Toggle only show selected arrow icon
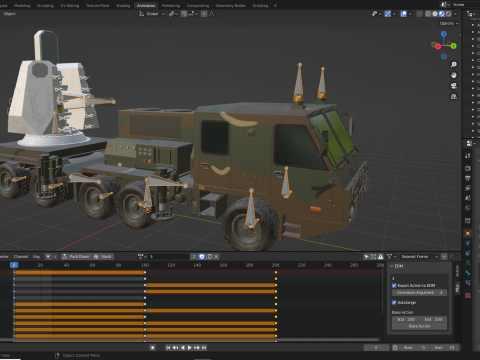The image size is (480, 360). pos(366,256)
